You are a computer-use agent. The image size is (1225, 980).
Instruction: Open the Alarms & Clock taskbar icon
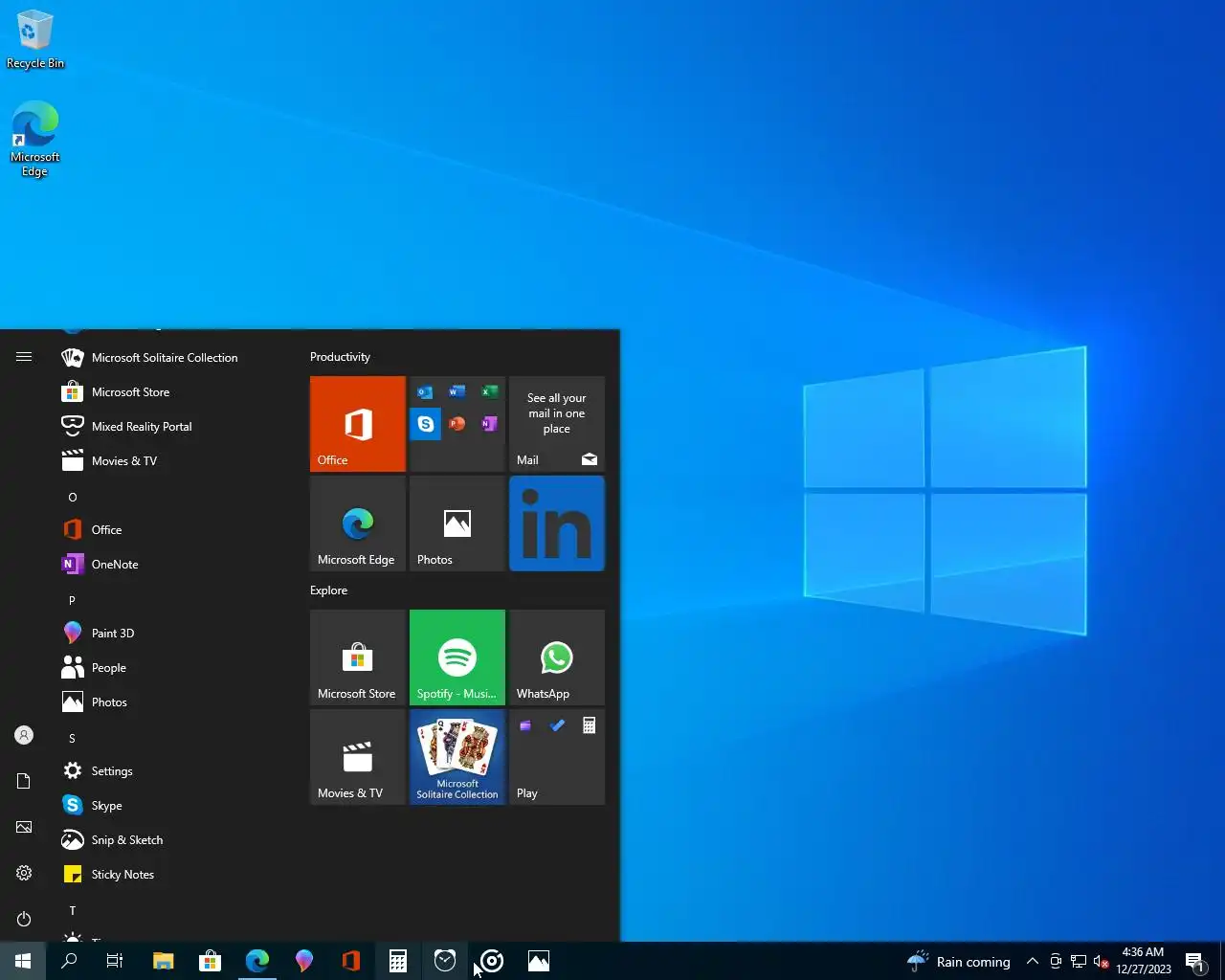[x=445, y=961]
